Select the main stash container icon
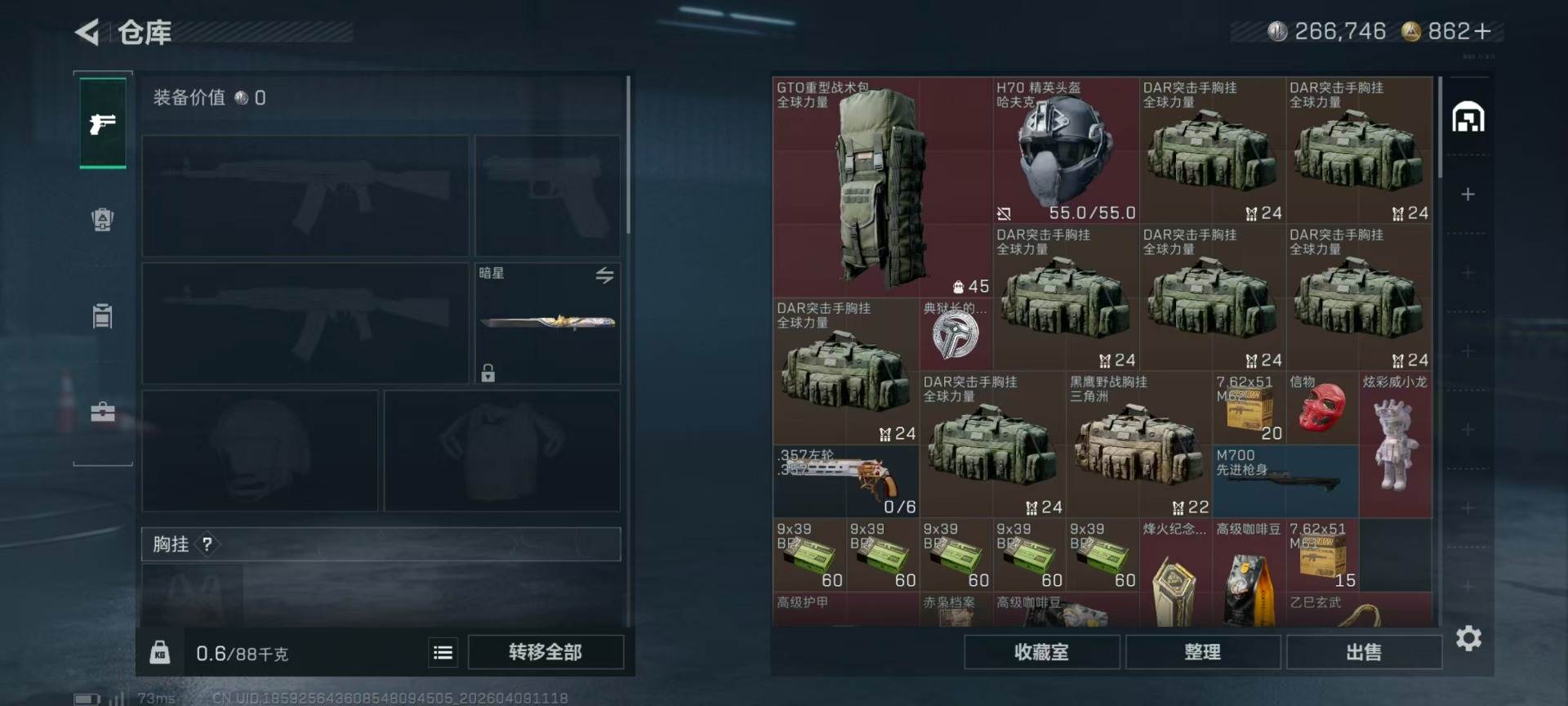This screenshot has width=1568, height=706. pyautogui.click(x=1468, y=118)
